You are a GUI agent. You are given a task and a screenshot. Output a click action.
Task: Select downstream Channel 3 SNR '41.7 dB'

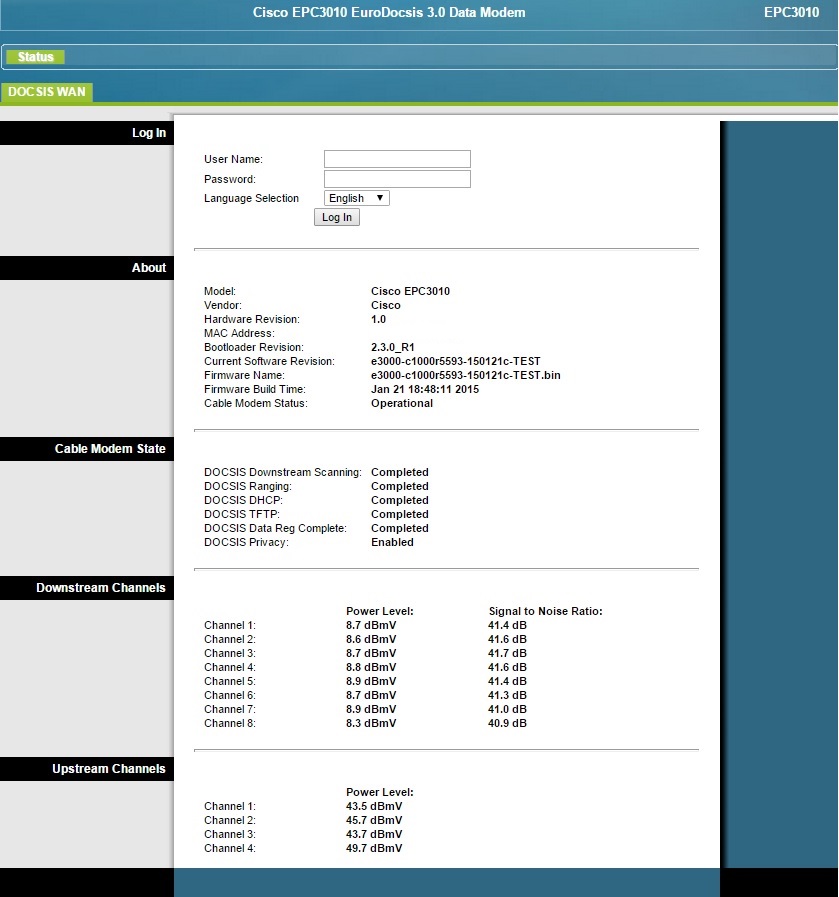tap(507, 653)
